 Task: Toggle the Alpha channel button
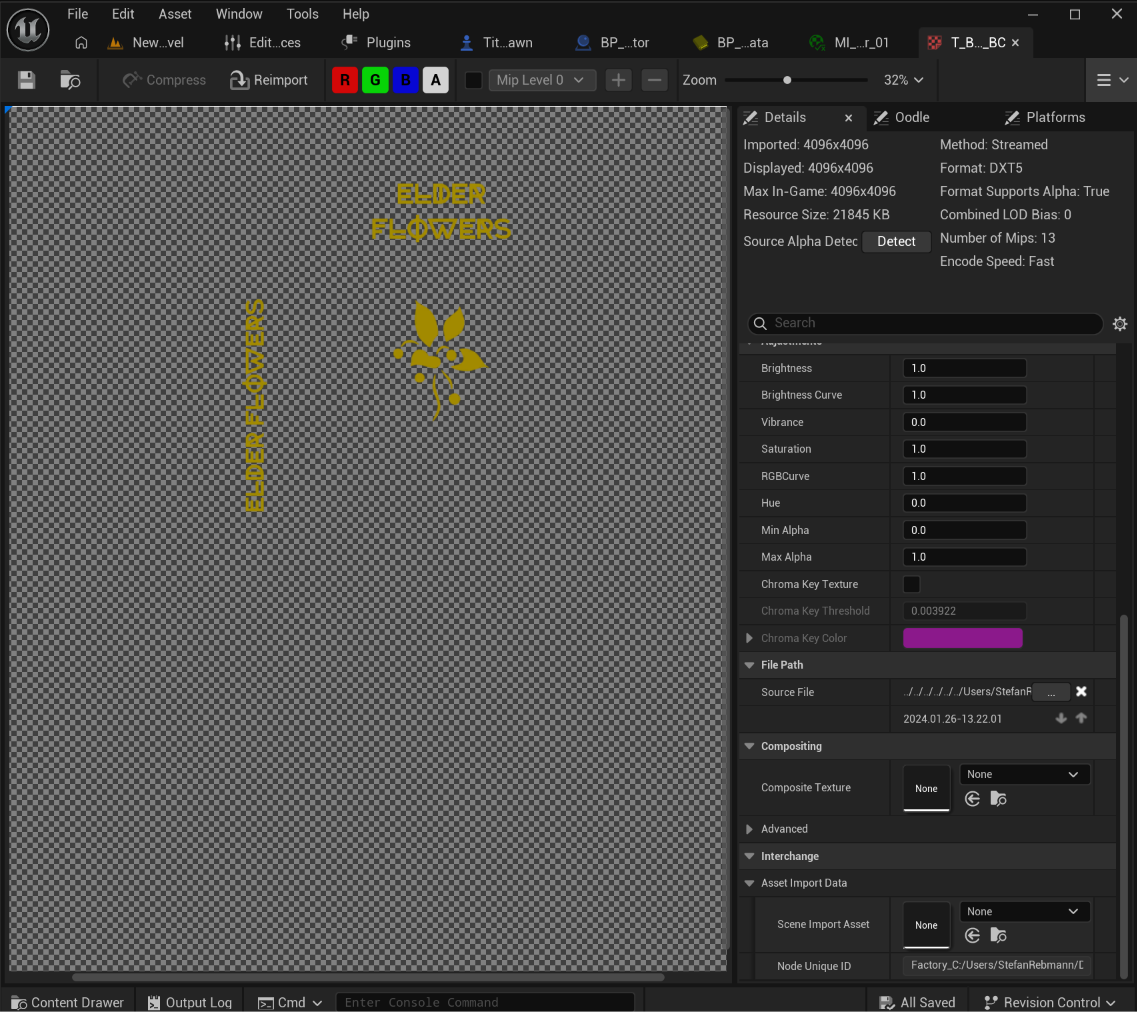435,80
